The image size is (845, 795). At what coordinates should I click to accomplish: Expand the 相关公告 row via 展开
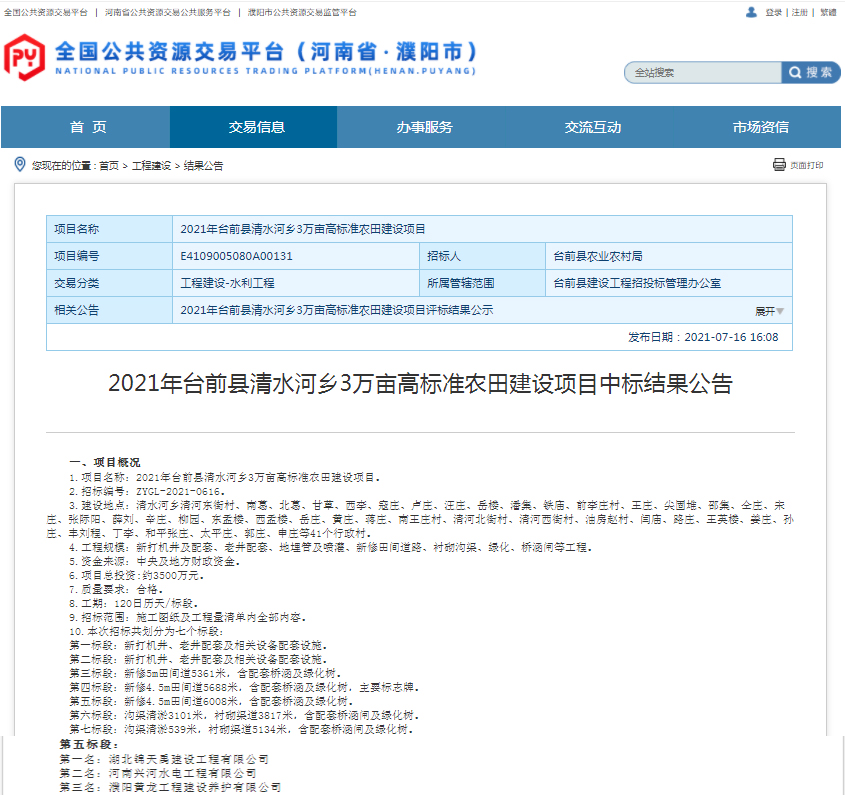click(x=766, y=311)
